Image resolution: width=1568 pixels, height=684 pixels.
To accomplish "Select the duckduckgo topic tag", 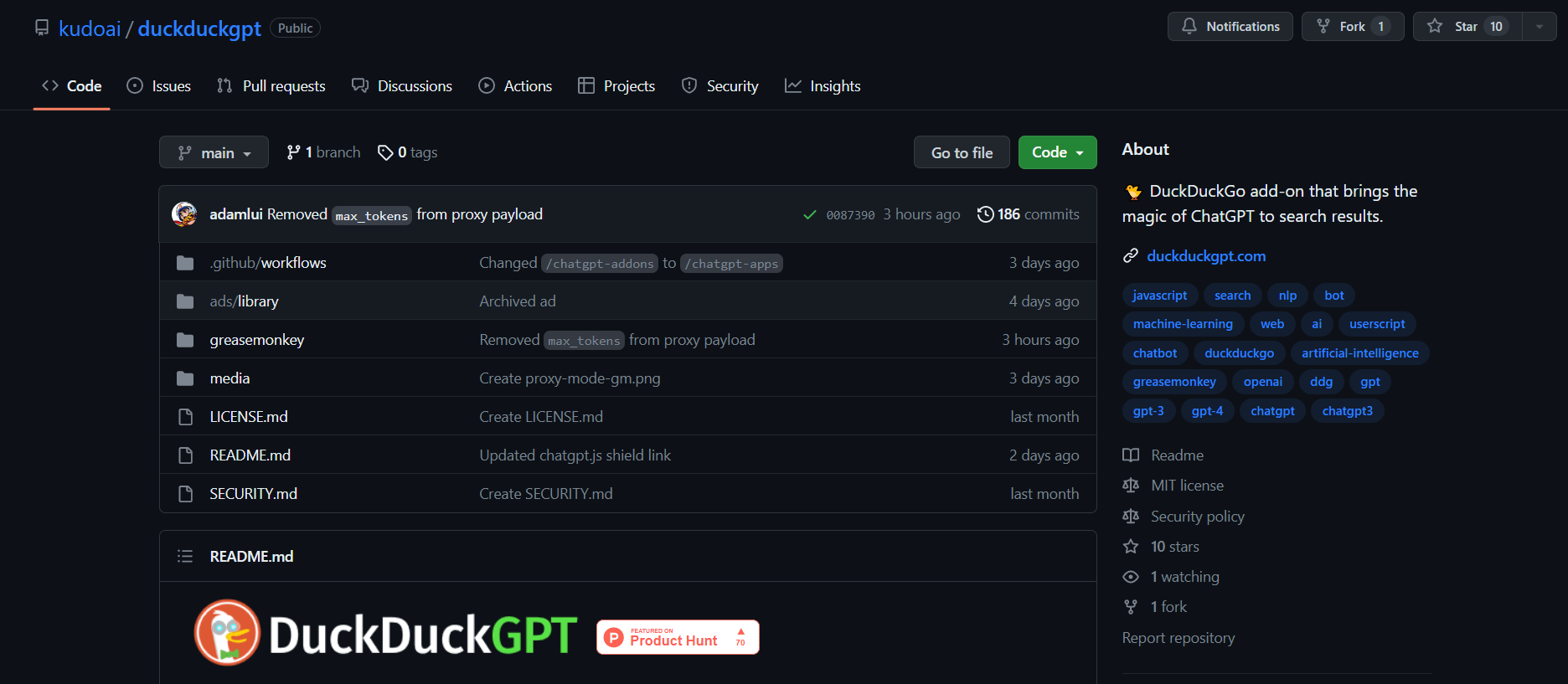I will 1239,353.
